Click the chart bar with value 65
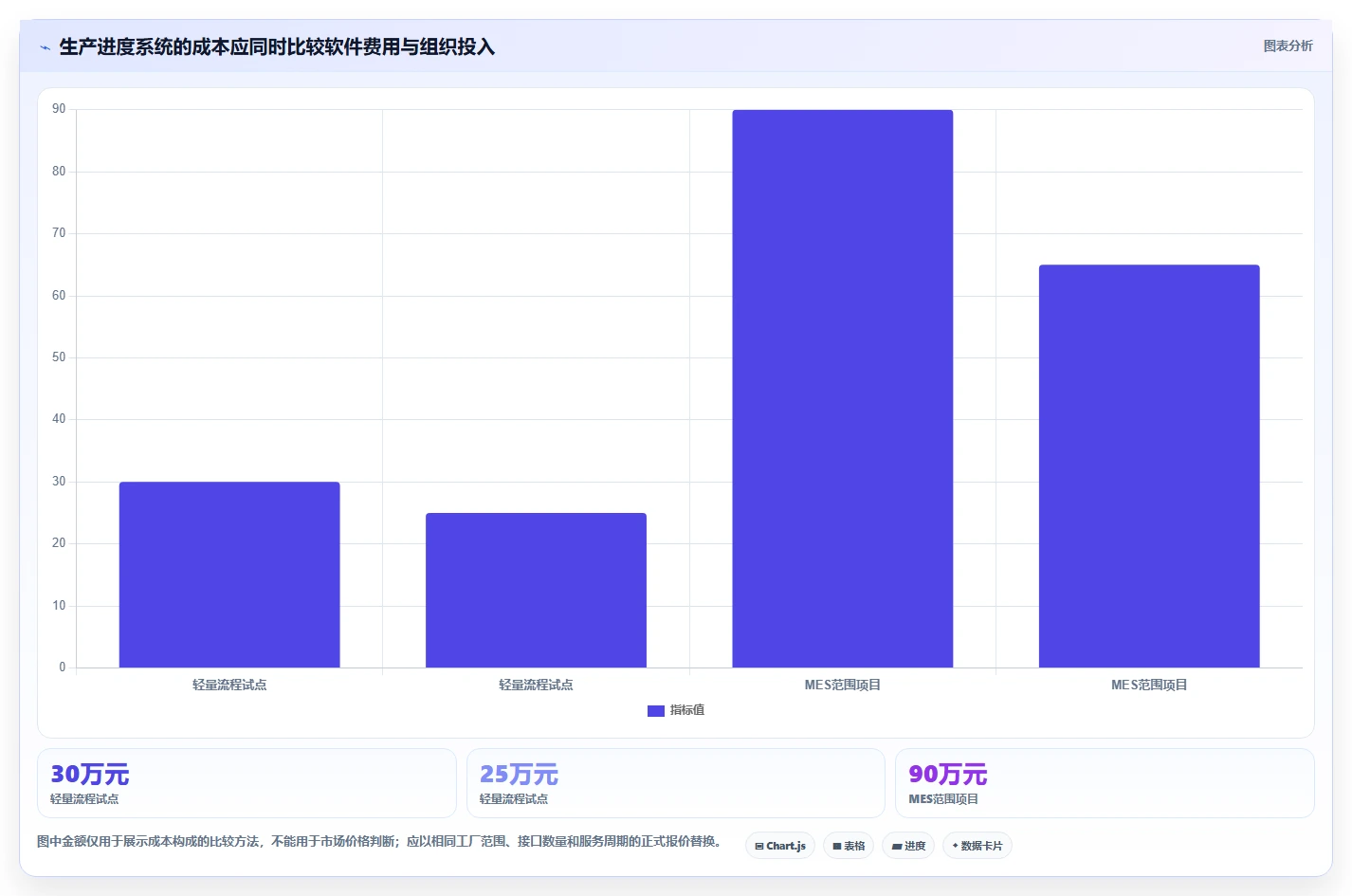1352x896 pixels. 1149,466
